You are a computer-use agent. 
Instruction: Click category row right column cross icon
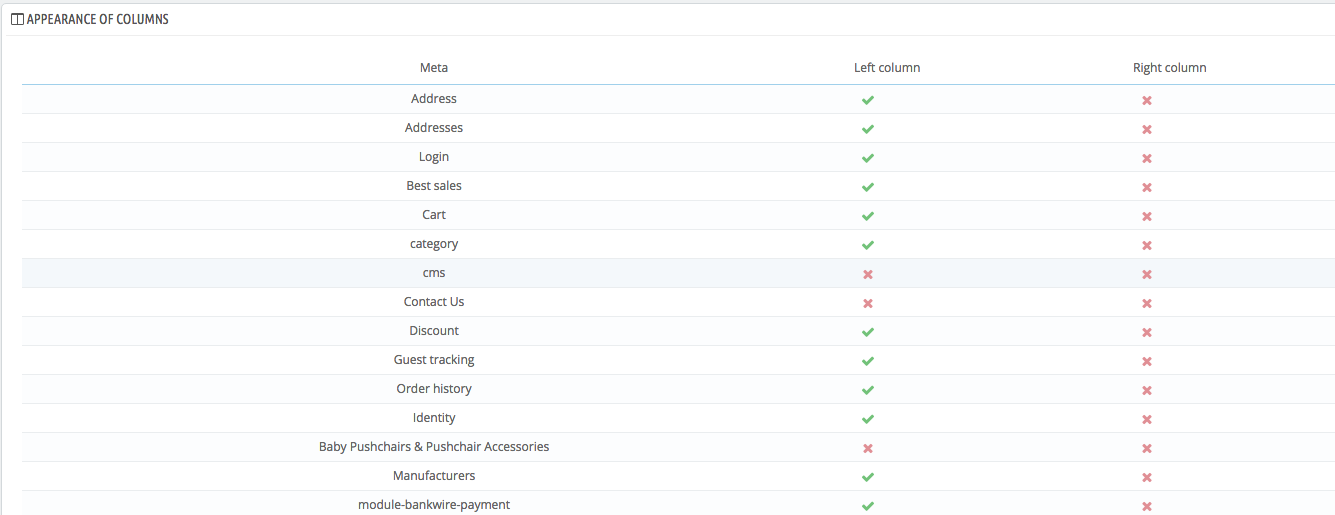point(1147,245)
